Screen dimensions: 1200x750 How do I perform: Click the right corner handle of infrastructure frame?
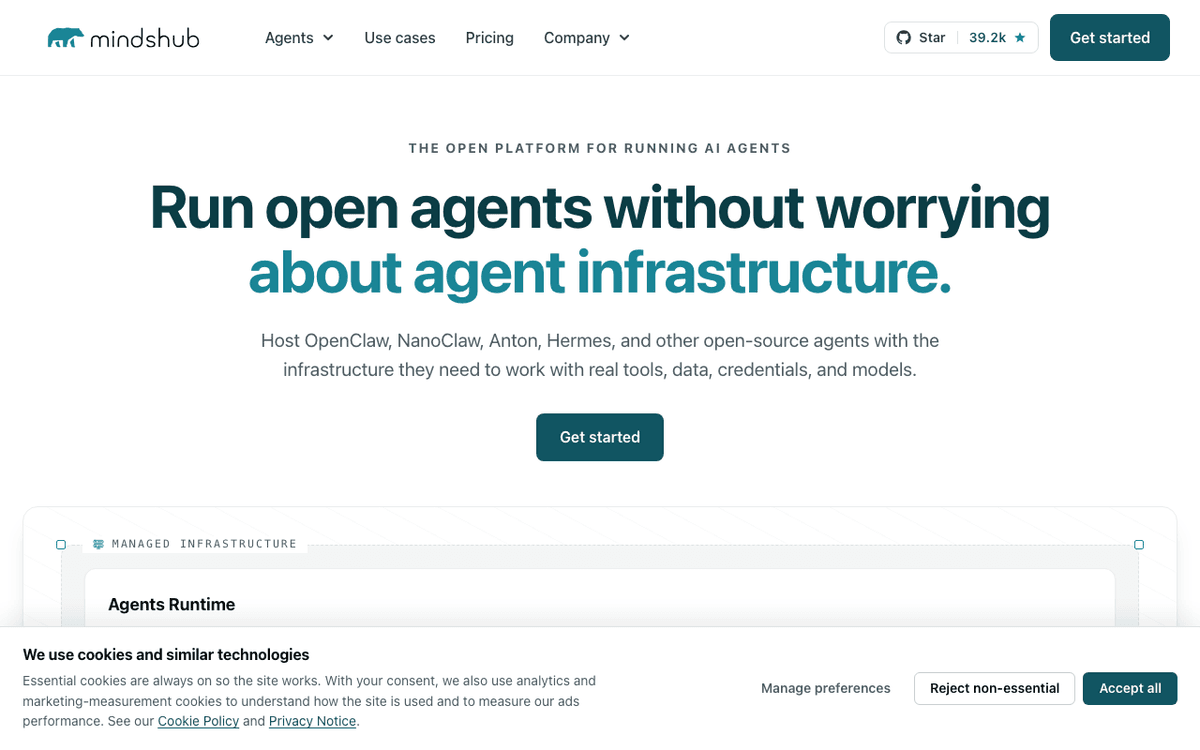pos(1139,545)
